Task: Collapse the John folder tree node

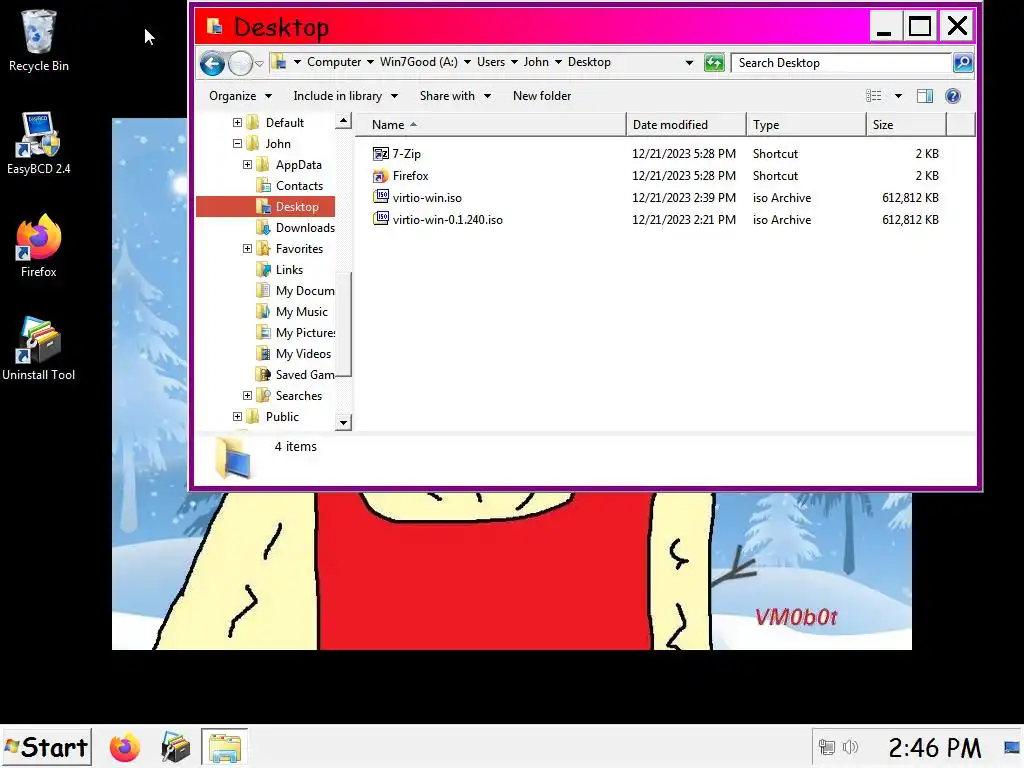Action: [x=238, y=144]
